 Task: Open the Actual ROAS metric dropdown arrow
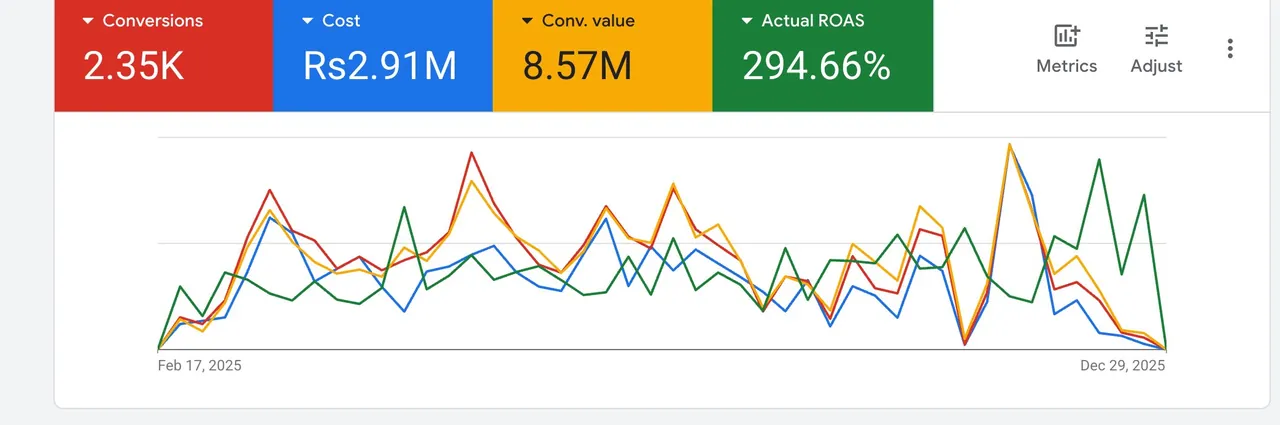[747, 21]
